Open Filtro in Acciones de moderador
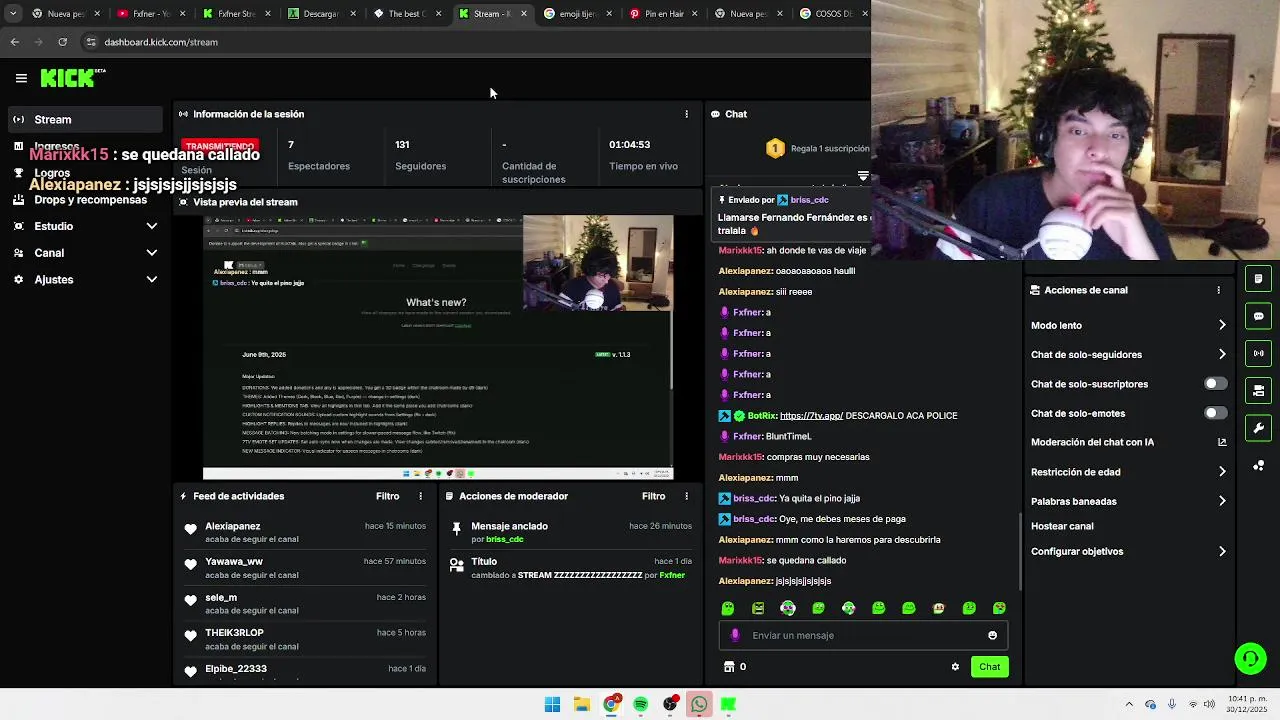1280x720 pixels. pos(653,496)
